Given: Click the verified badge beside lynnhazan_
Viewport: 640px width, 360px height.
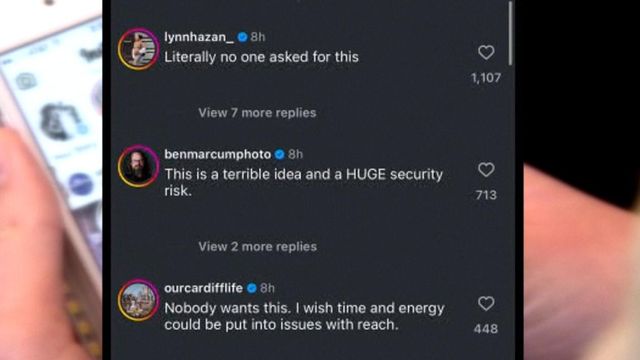Looking at the screenshot, I should click(x=242, y=37).
